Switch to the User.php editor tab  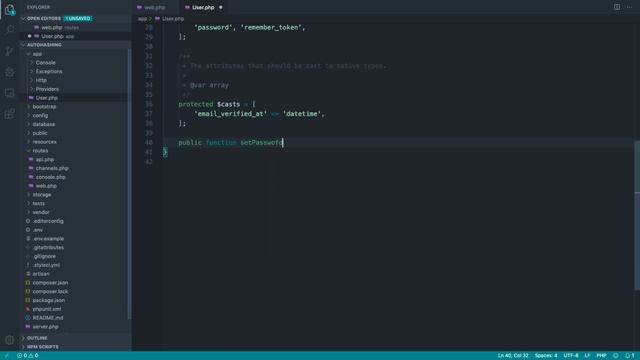(x=203, y=7)
